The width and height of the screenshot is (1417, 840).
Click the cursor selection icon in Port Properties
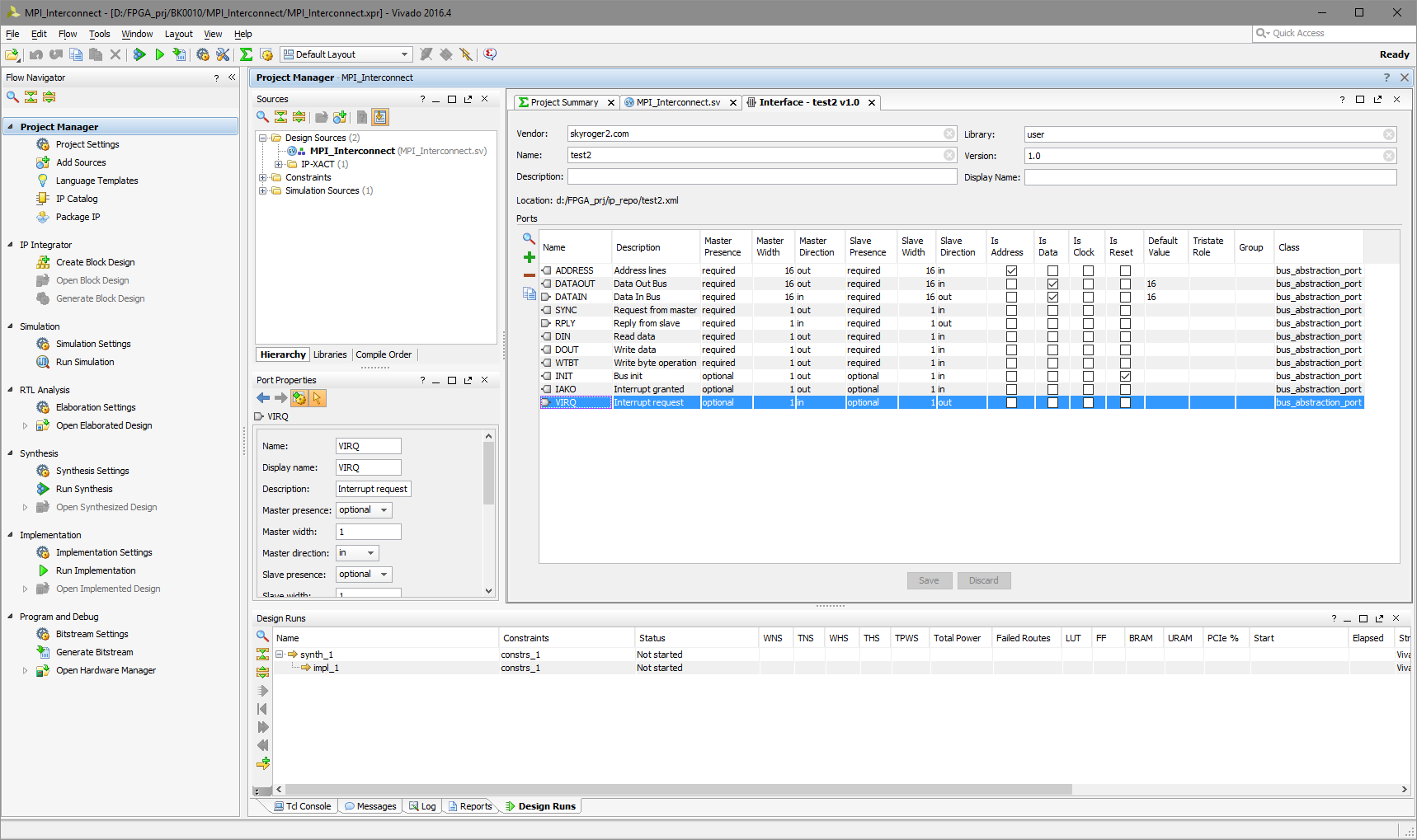[318, 398]
